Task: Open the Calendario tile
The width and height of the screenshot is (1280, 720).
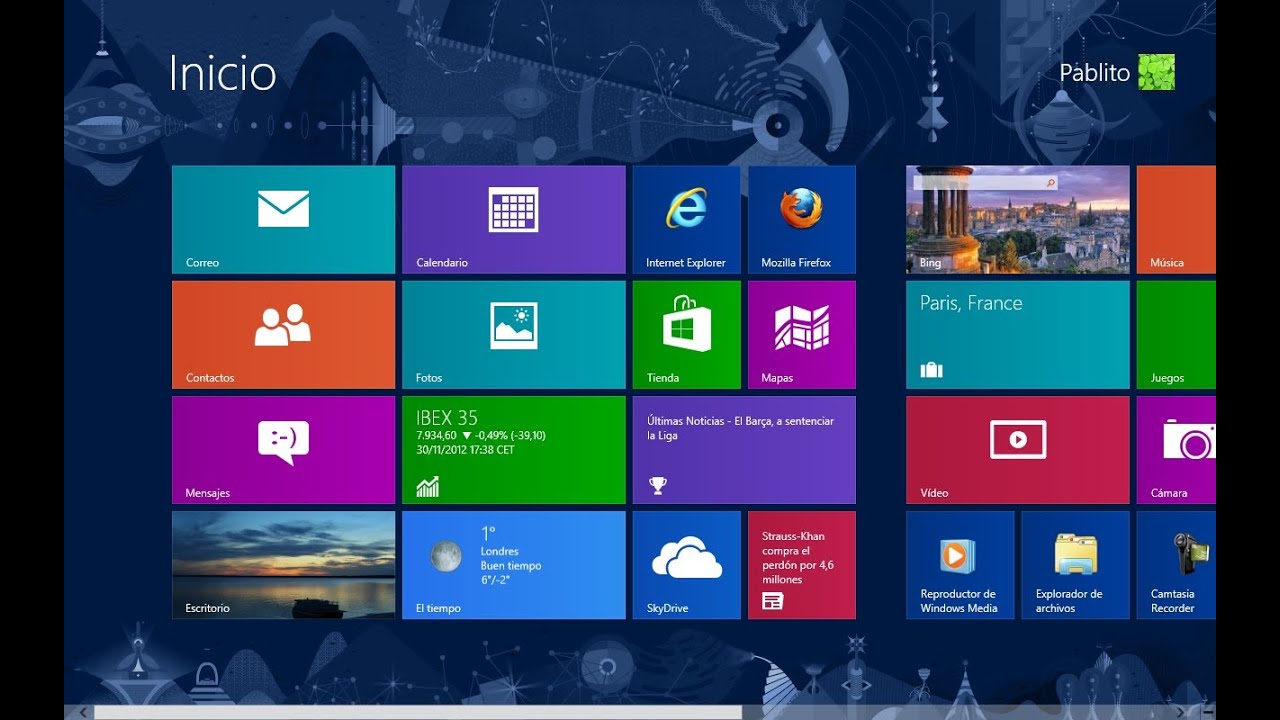Action: 514,220
